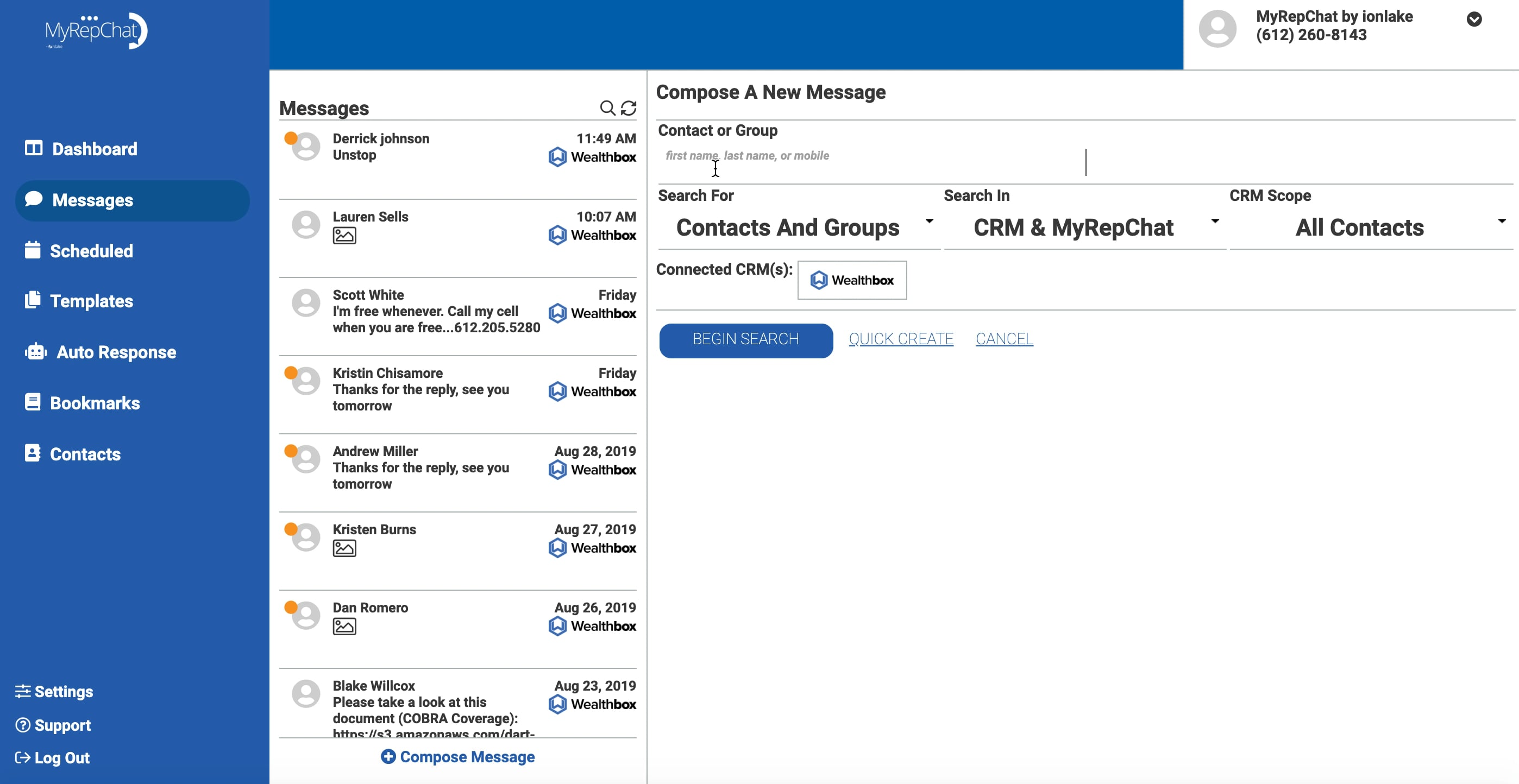Open Scheduled section label
Image resolution: width=1519 pixels, height=784 pixels.
[91, 251]
